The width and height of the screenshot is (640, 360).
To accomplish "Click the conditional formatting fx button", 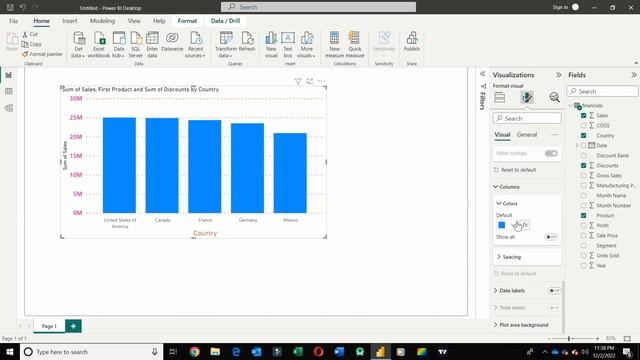I will coord(525,225).
